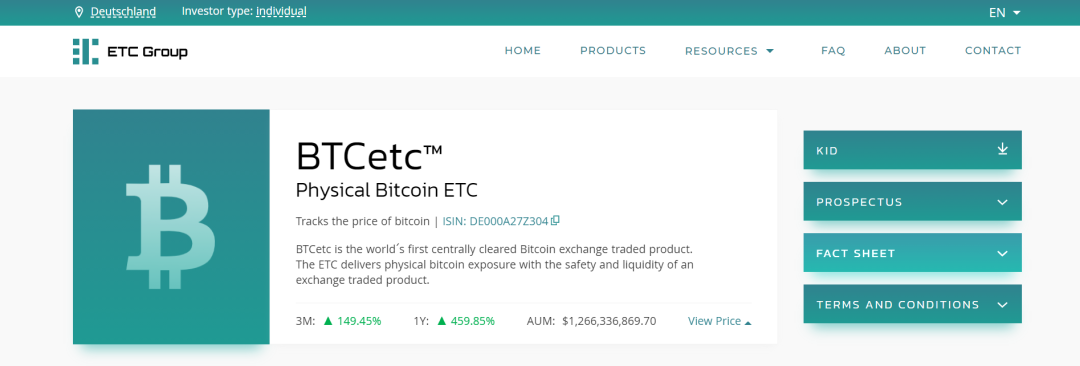This screenshot has height=366, width=1080.
Task: Expand the Prospectus section
Action: click(912, 201)
